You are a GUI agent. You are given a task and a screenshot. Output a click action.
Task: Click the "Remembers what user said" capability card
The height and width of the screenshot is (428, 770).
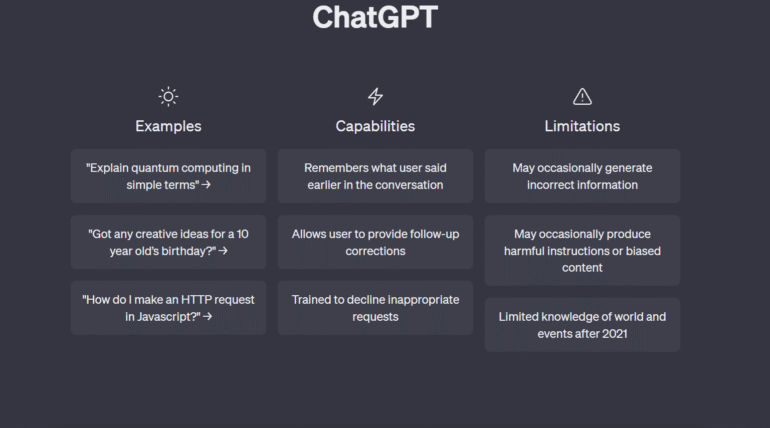pyautogui.click(x=375, y=176)
